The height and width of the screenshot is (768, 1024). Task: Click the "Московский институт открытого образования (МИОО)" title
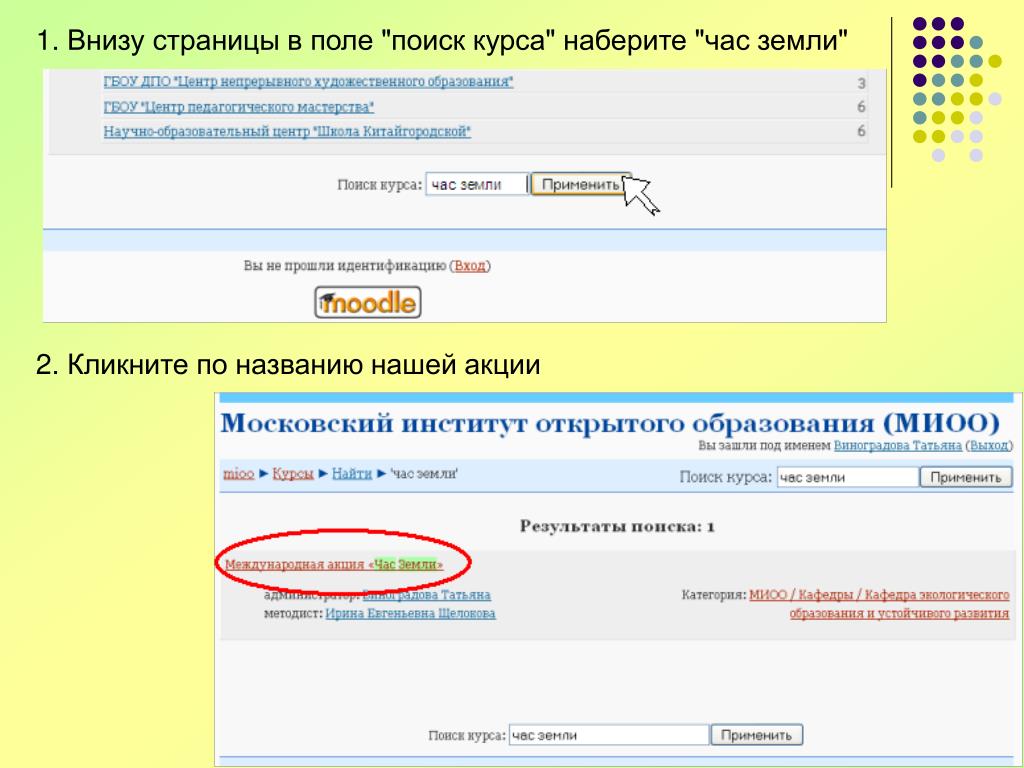(610, 423)
